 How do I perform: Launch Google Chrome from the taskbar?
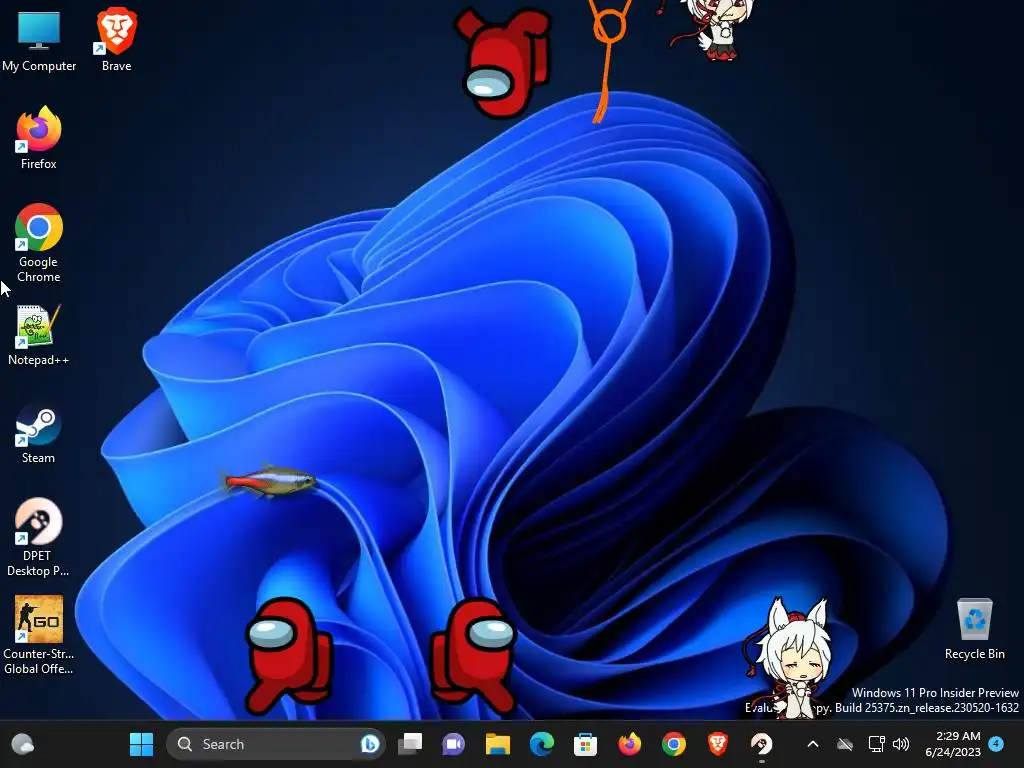(x=673, y=744)
